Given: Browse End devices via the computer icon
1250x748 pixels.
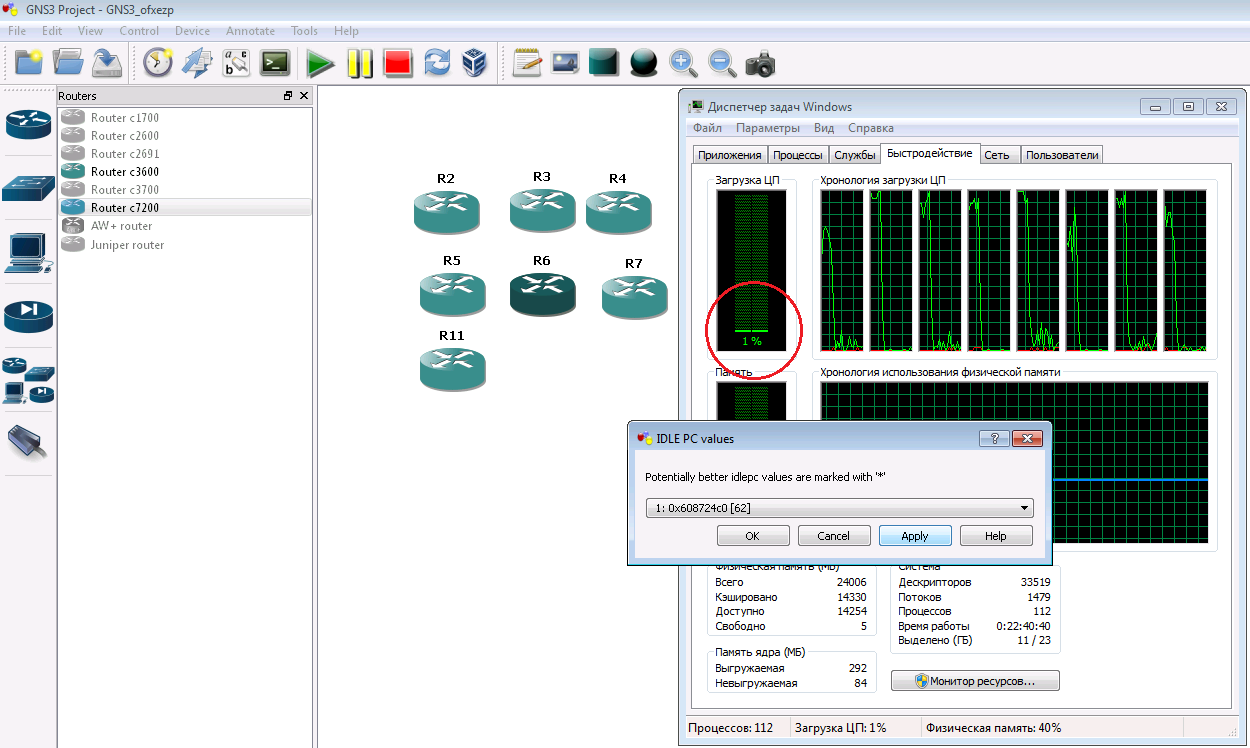Looking at the screenshot, I should pos(27,254).
